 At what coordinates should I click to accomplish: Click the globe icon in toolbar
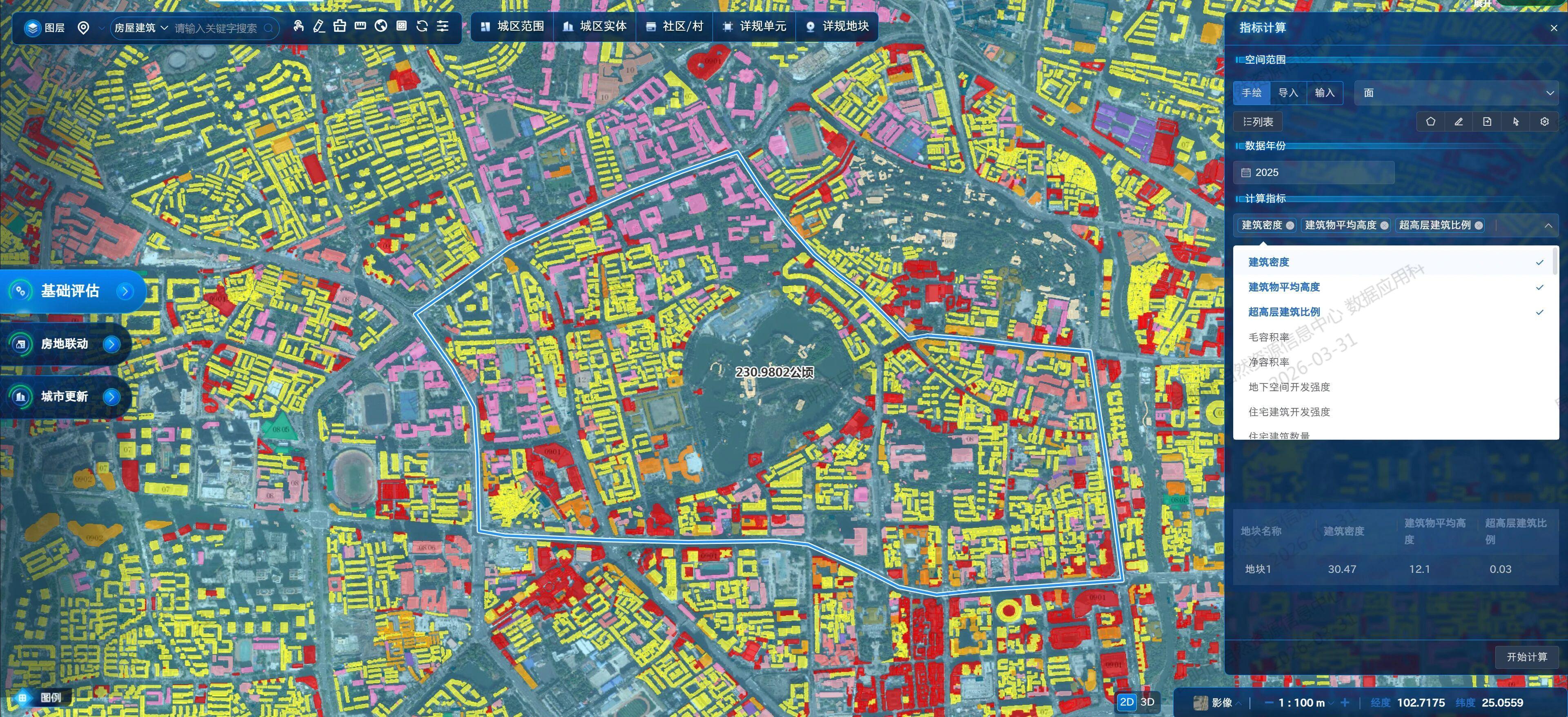click(381, 26)
